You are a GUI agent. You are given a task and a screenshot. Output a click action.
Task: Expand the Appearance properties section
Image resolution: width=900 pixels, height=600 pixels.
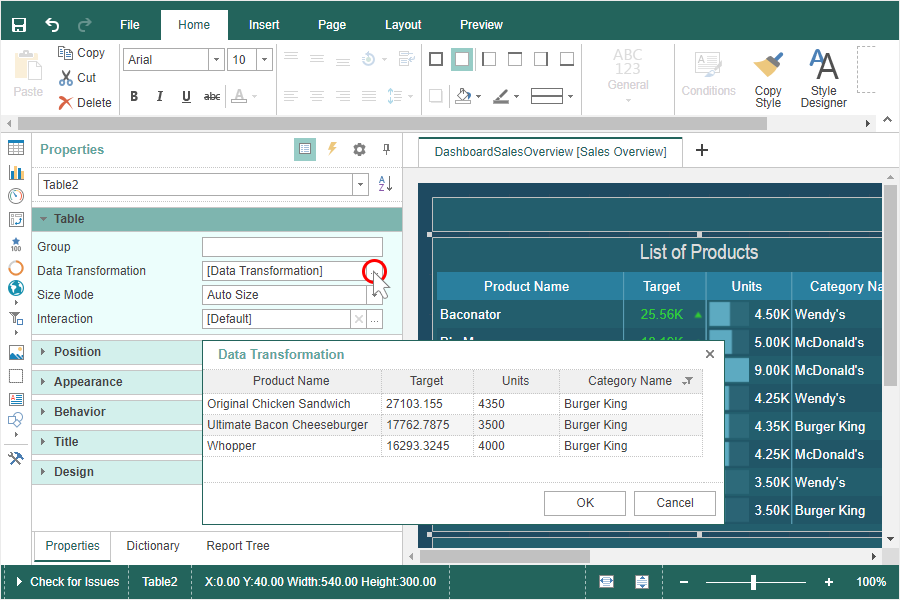point(88,382)
